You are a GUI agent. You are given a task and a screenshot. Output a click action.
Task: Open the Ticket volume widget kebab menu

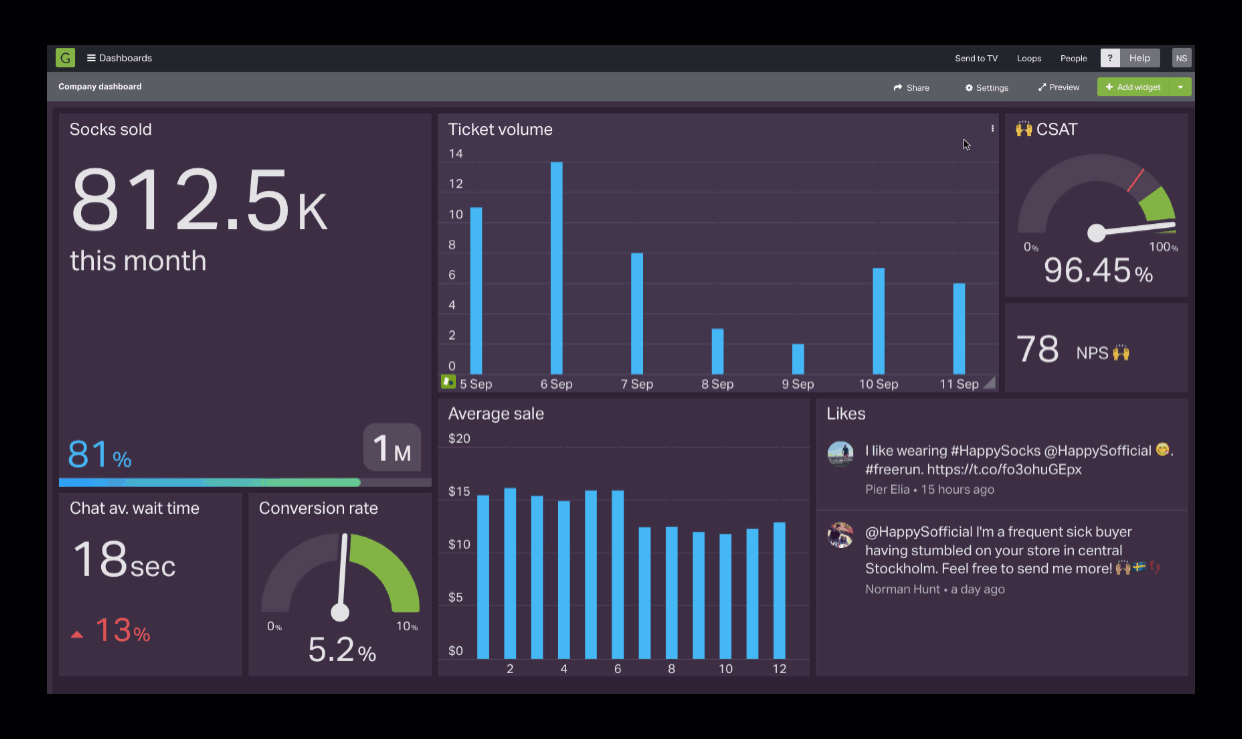(x=991, y=128)
